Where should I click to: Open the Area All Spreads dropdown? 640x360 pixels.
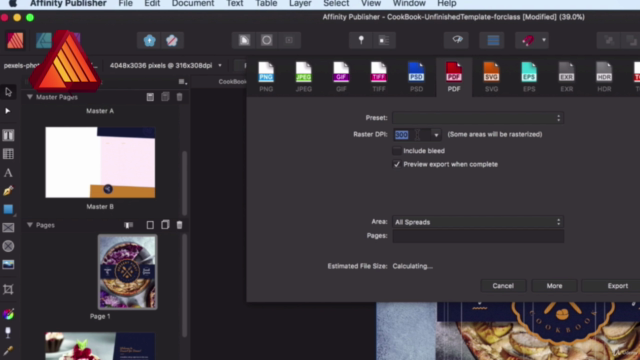coord(478,222)
